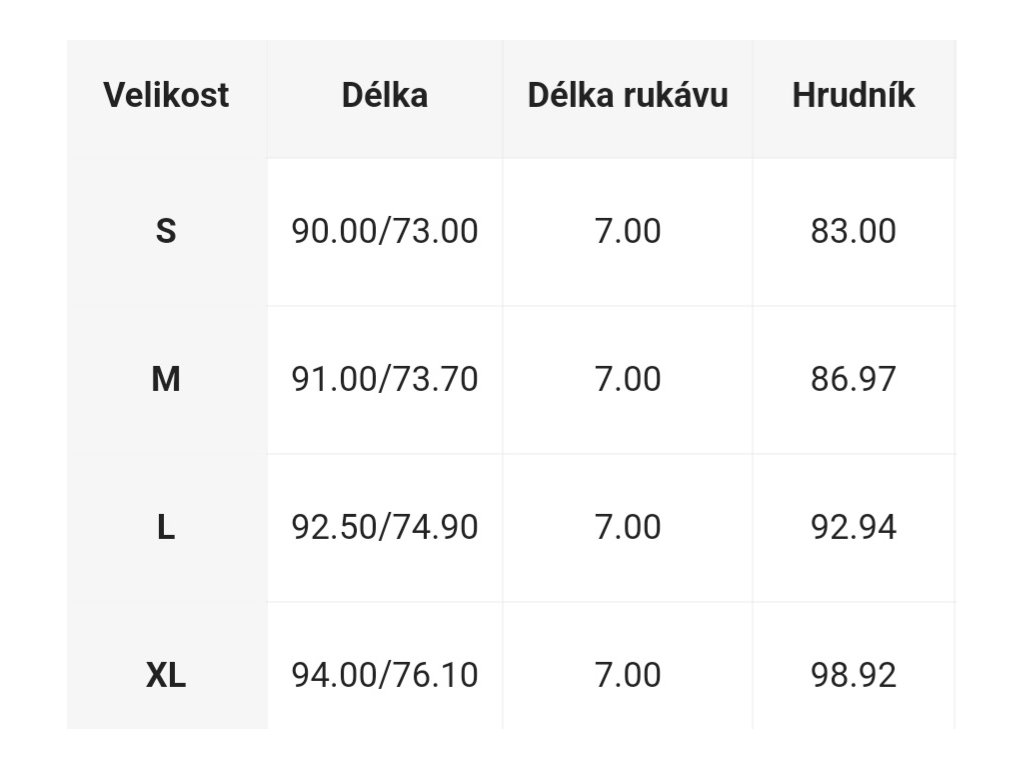Click the 92.50/74.90 length cell
1024x768 pixels.
click(x=385, y=527)
